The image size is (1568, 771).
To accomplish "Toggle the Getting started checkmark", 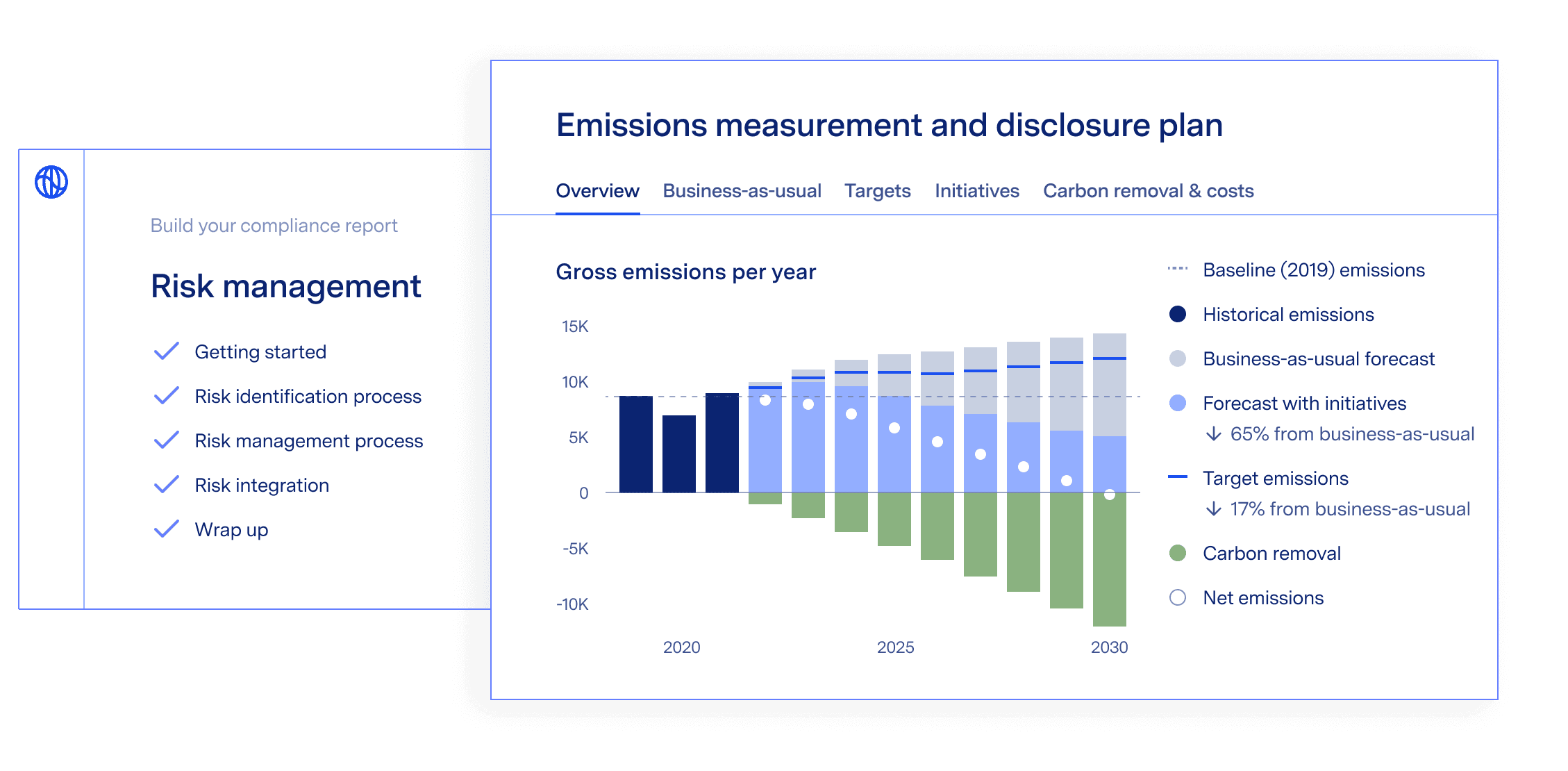I will pyautogui.click(x=167, y=351).
